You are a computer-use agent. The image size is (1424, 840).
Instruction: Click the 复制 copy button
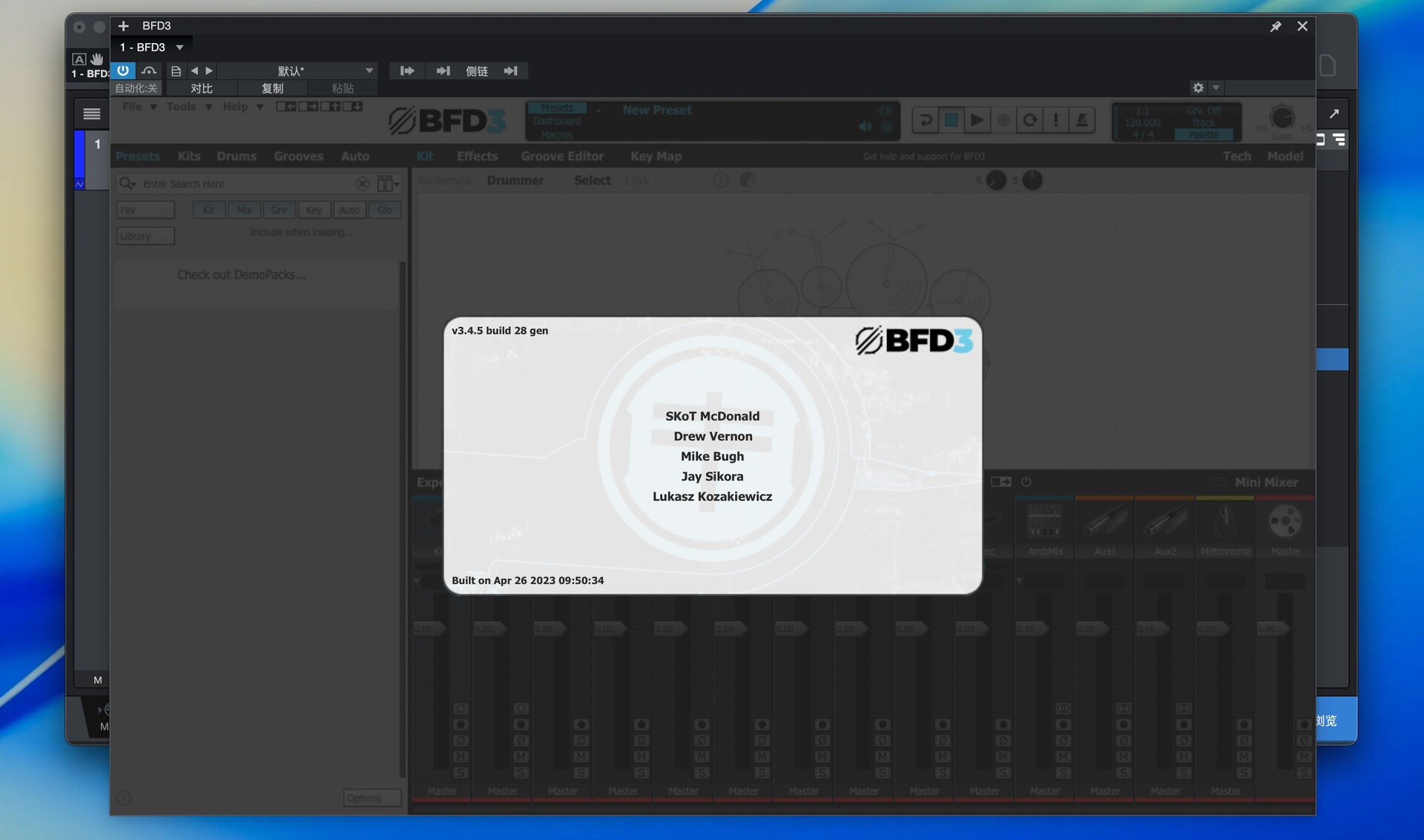coord(272,88)
